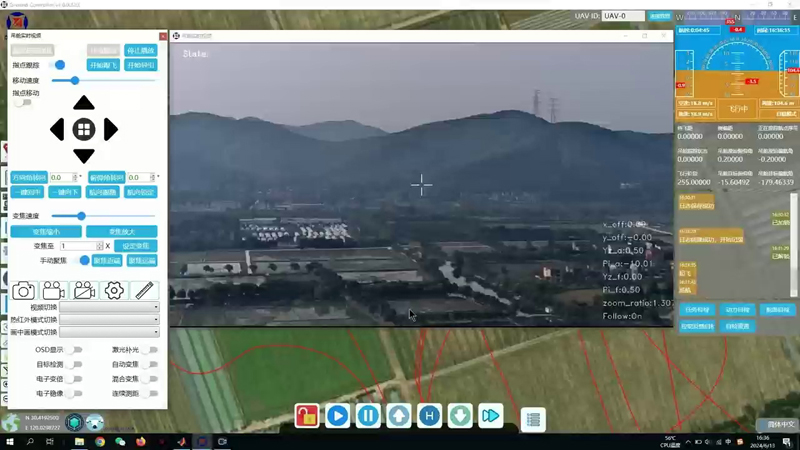Enable 混合变焦 toggle
Viewport: 800px width, 450px height.
pyautogui.click(x=151, y=379)
